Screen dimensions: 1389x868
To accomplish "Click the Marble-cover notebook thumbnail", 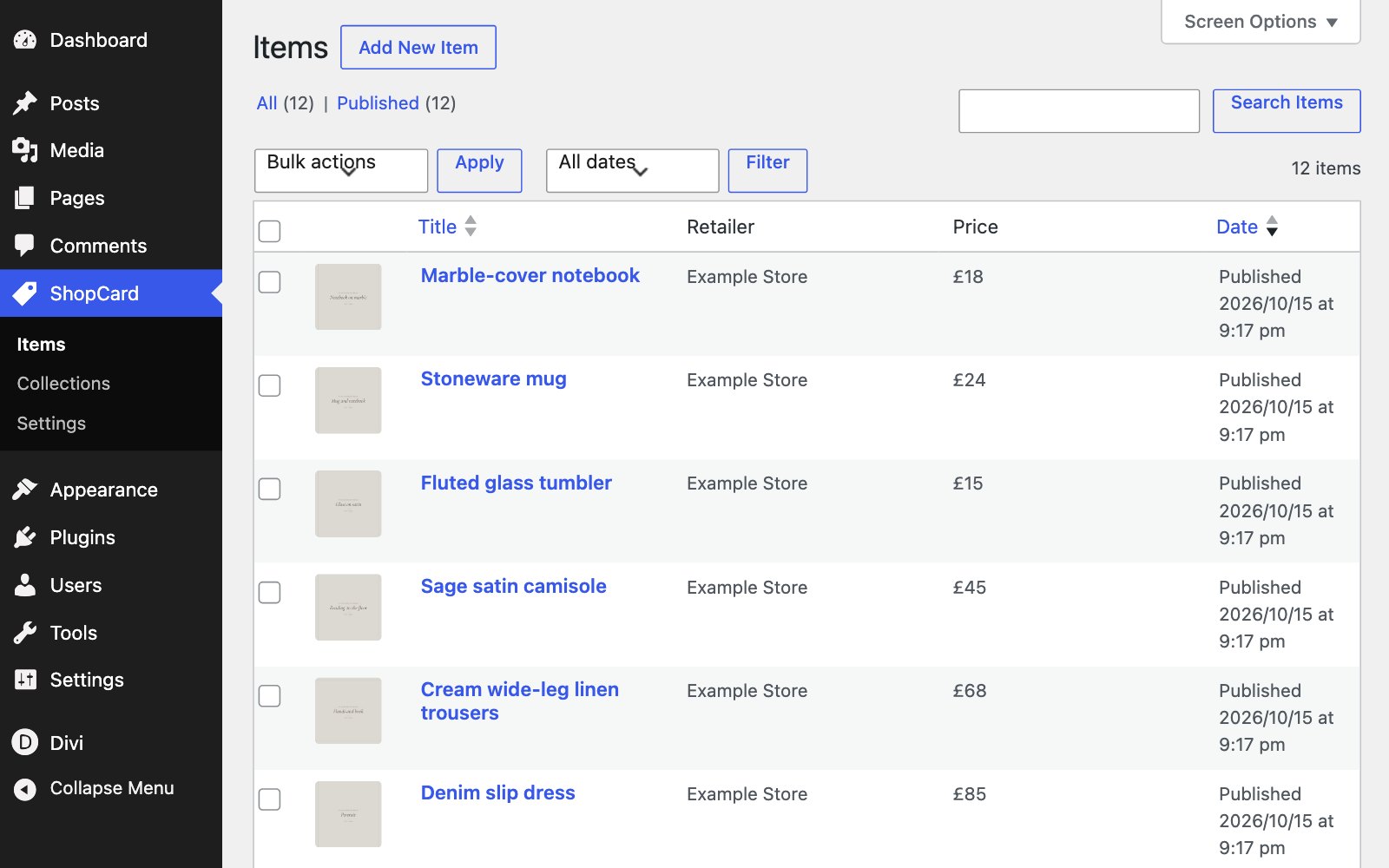I will point(348,297).
